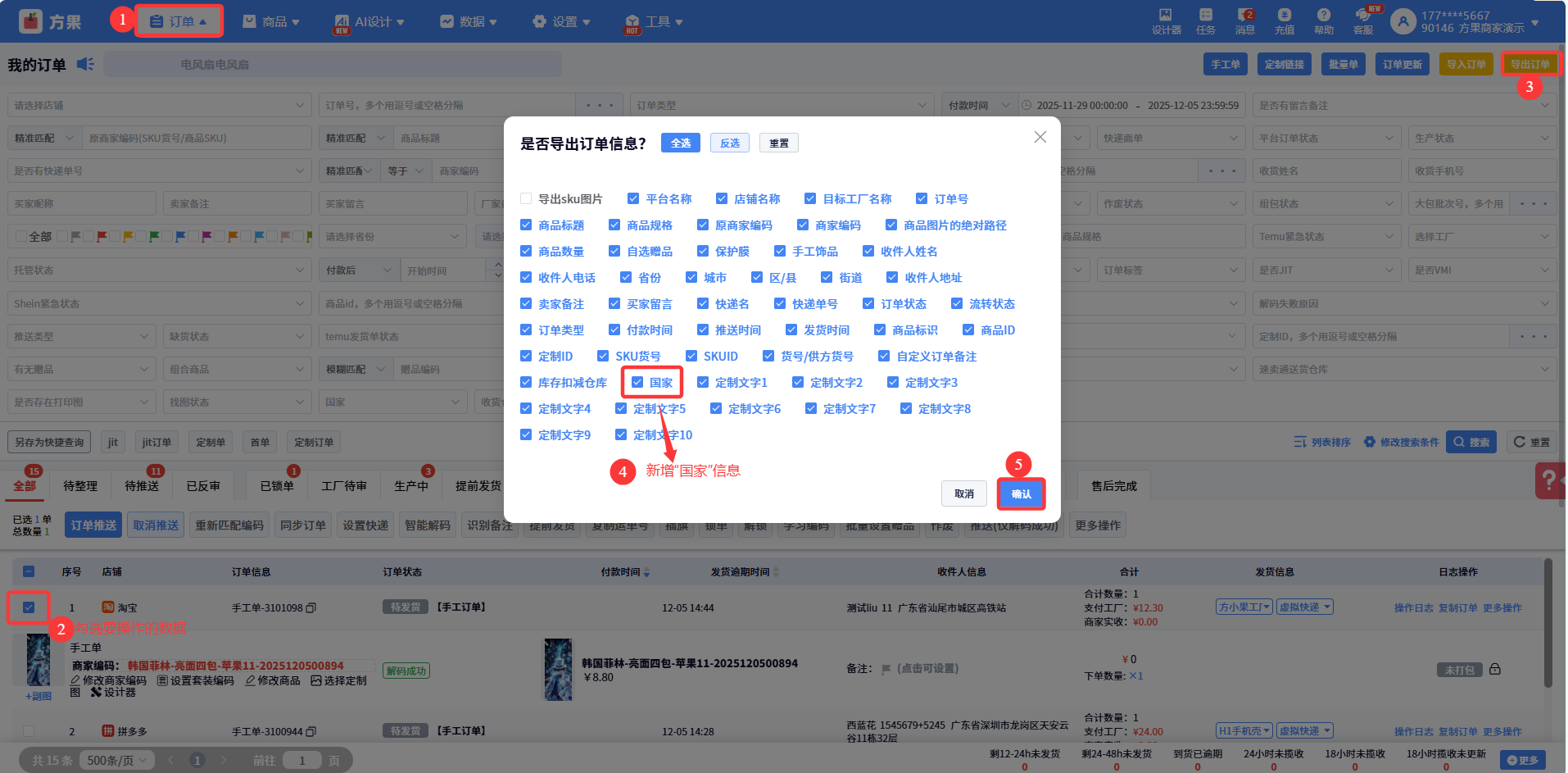Click the 拼多多 shop icon in row 2

tap(107, 731)
